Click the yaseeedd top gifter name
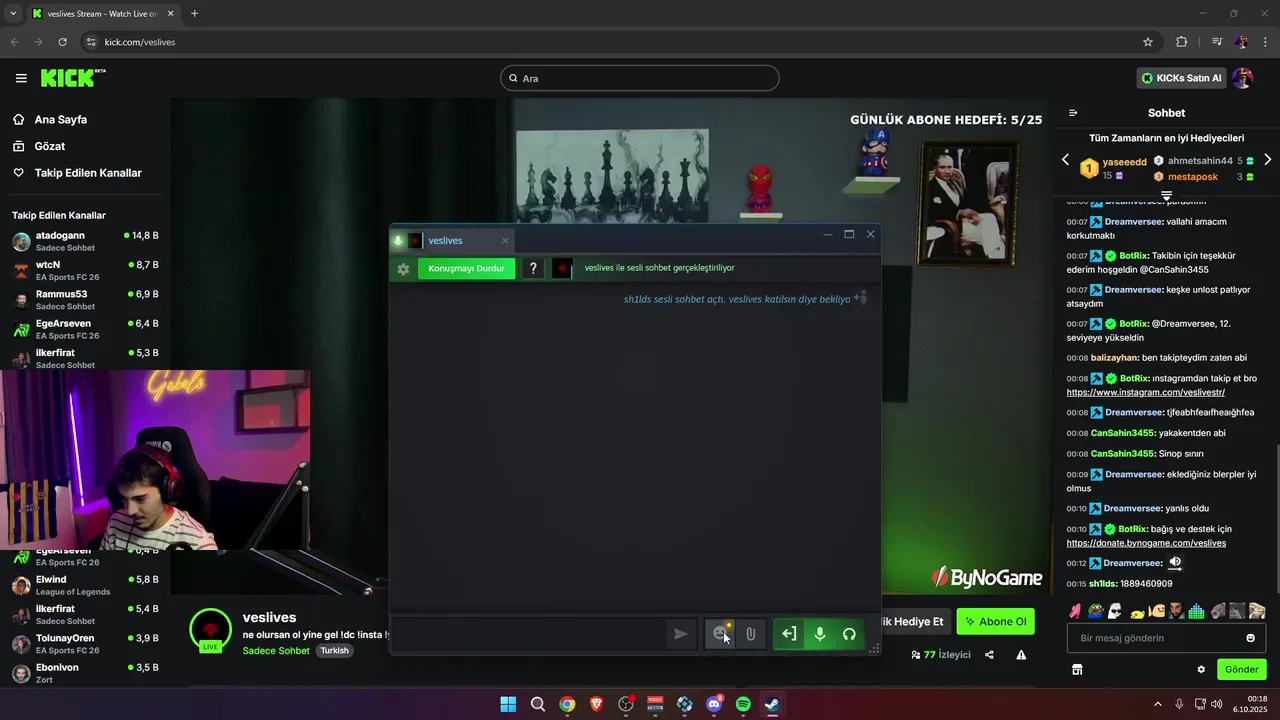 click(x=1125, y=162)
